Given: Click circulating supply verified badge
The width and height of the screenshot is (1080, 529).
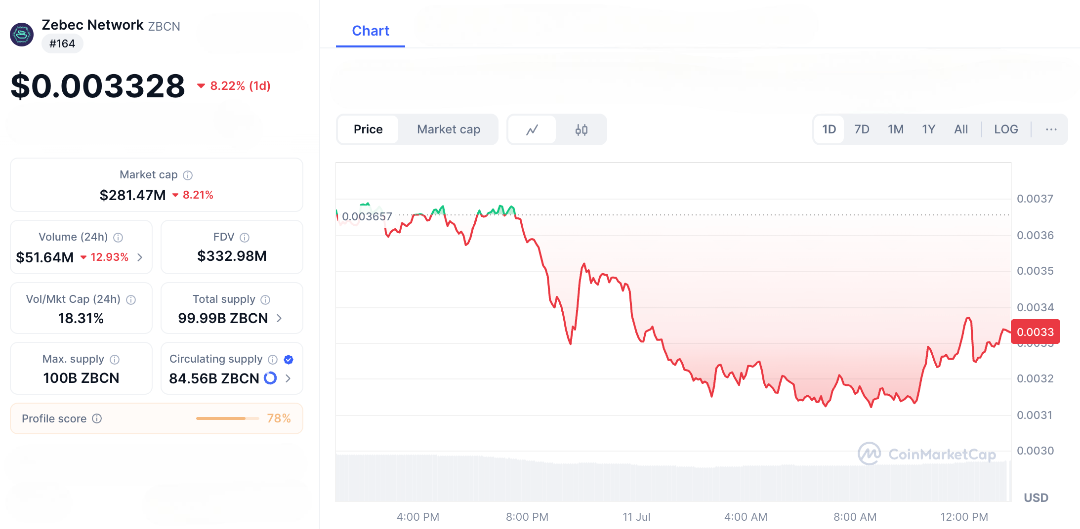Looking at the screenshot, I should (x=288, y=359).
